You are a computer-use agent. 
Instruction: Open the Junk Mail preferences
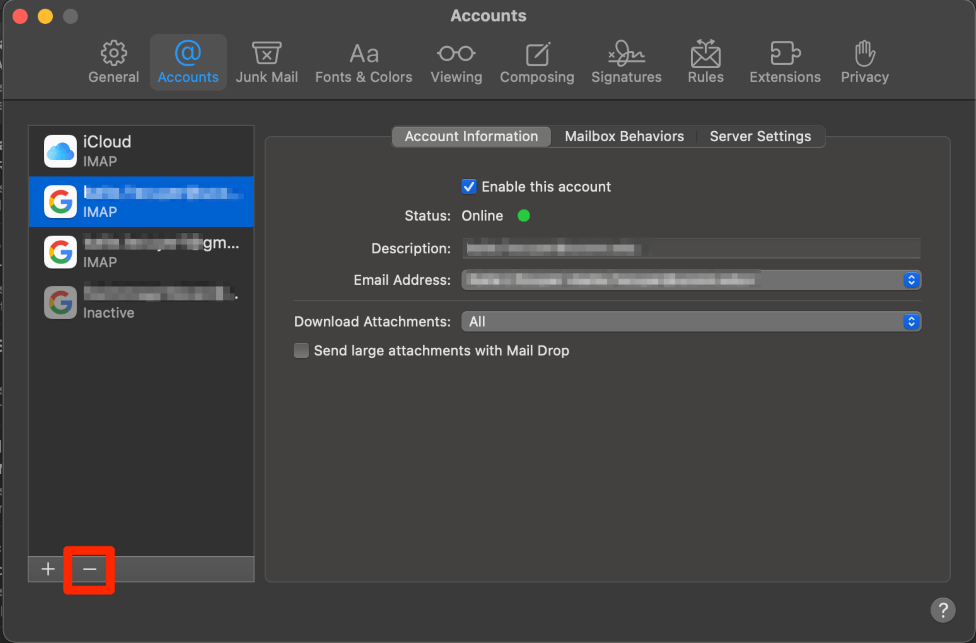pos(267,62)
